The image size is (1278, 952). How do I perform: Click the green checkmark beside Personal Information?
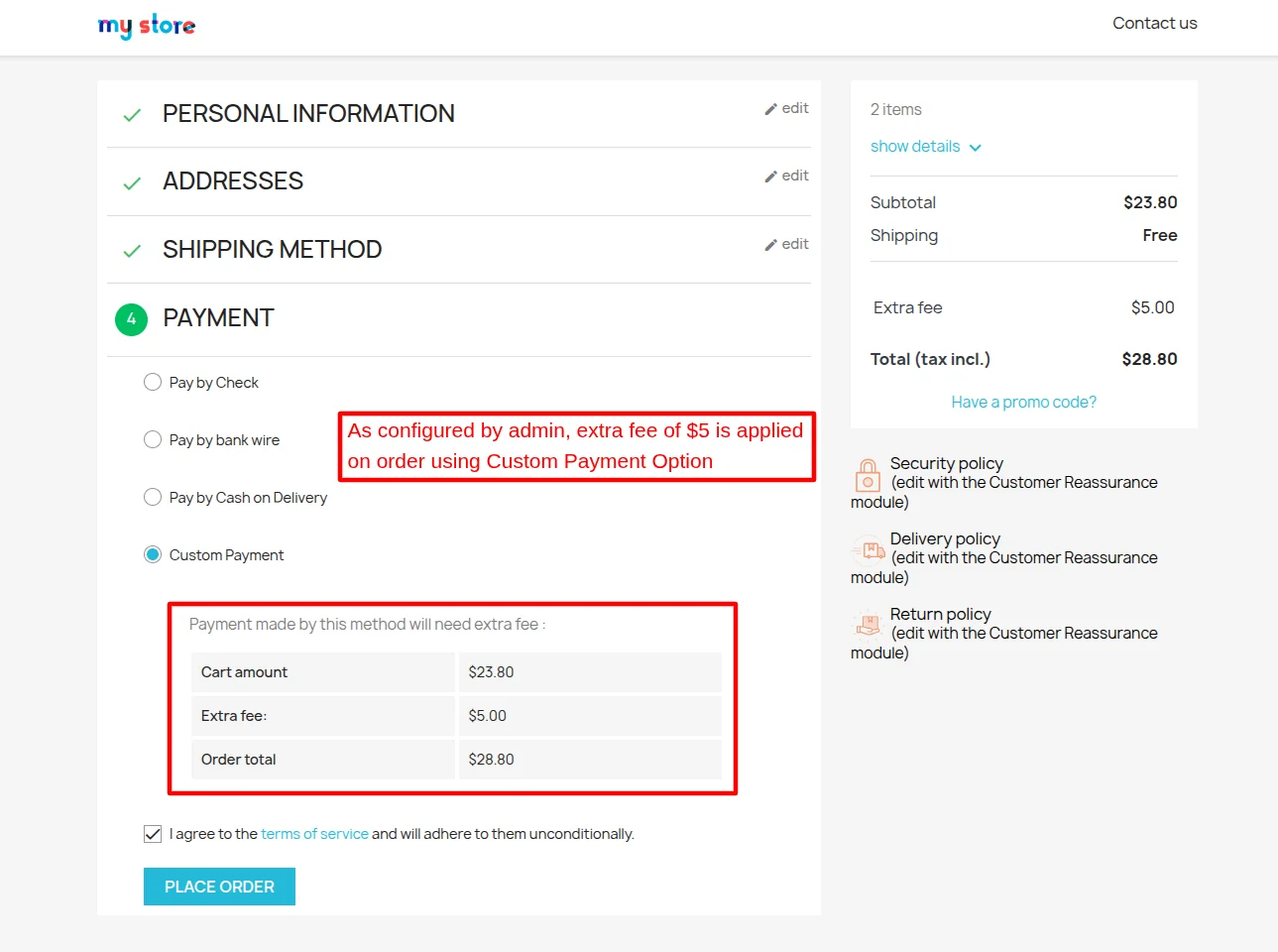tap(132, 115)
